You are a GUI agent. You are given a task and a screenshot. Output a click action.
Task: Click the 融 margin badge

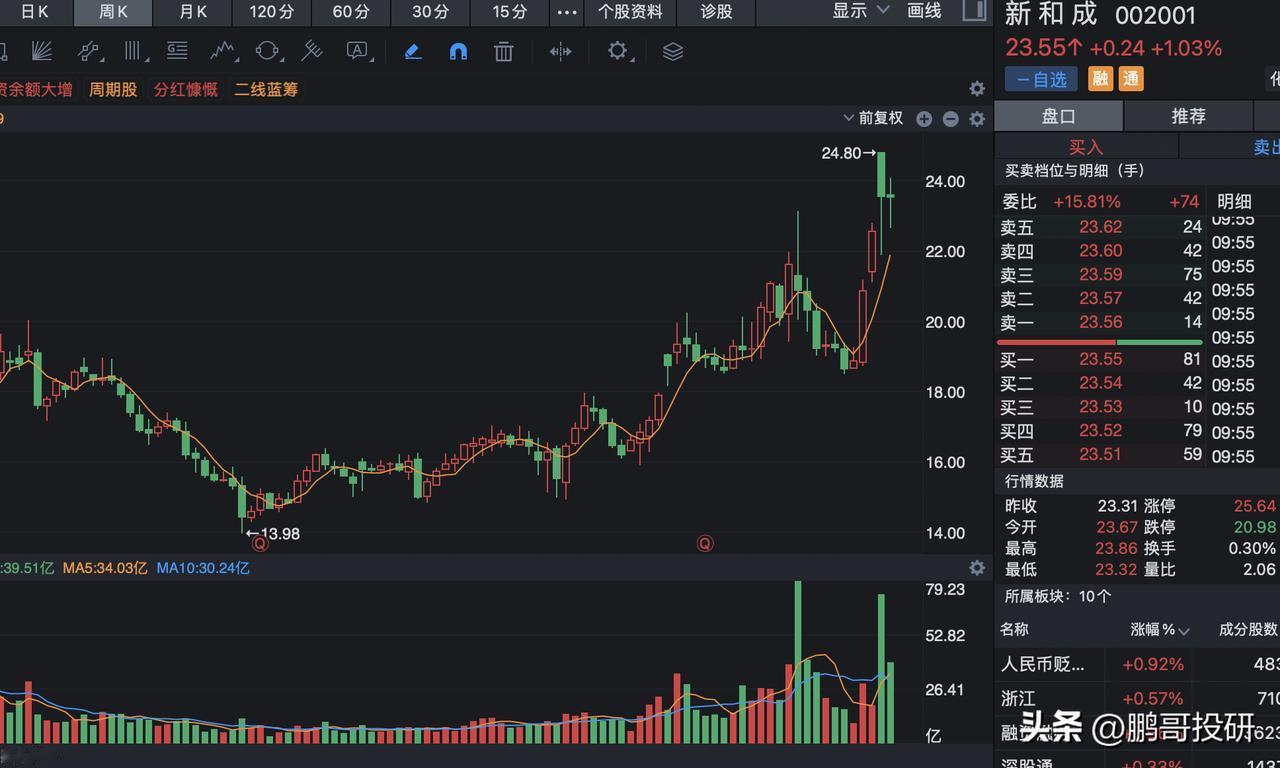[1101, 79]
